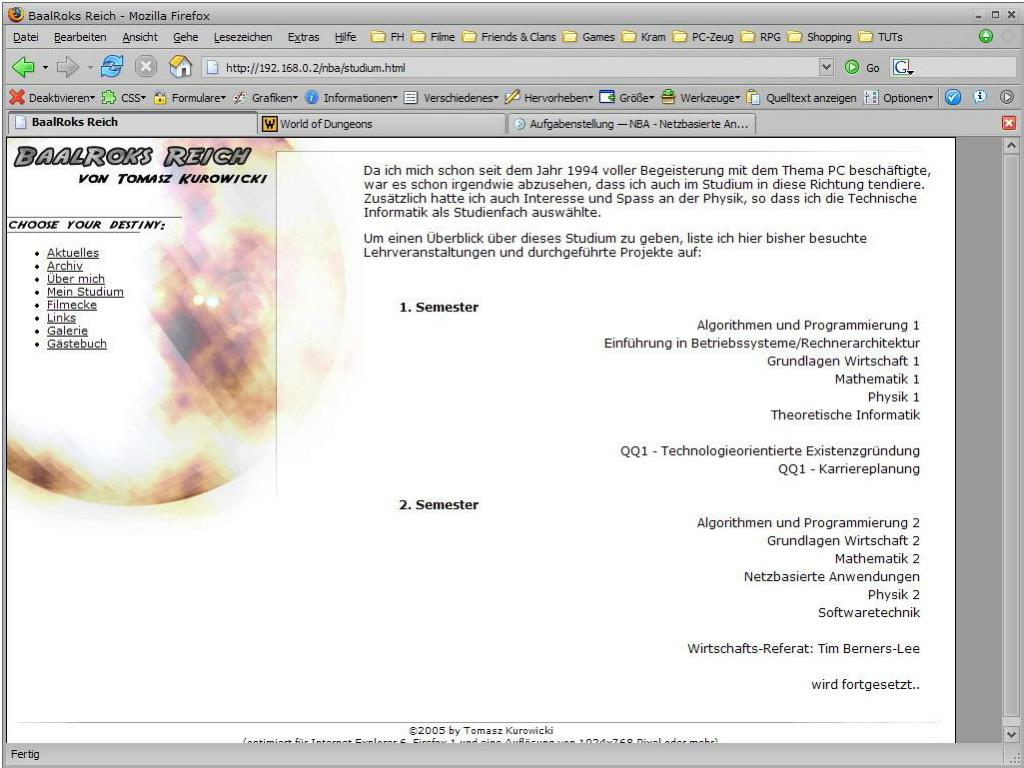Open the back history dropdown arrow
1024x768 pixels.
coord(45,67)
